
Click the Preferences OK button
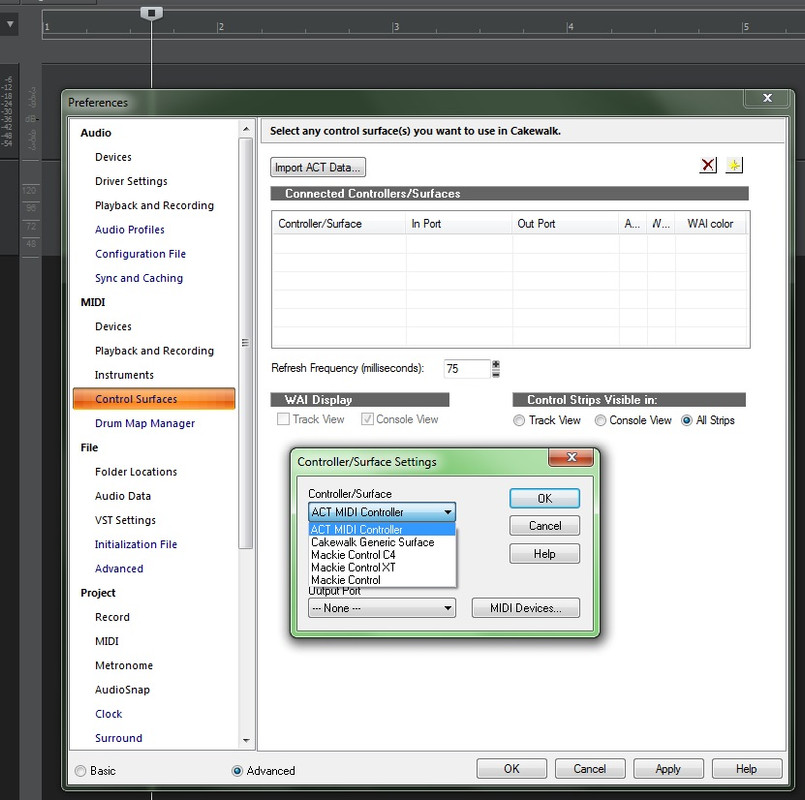511,769
